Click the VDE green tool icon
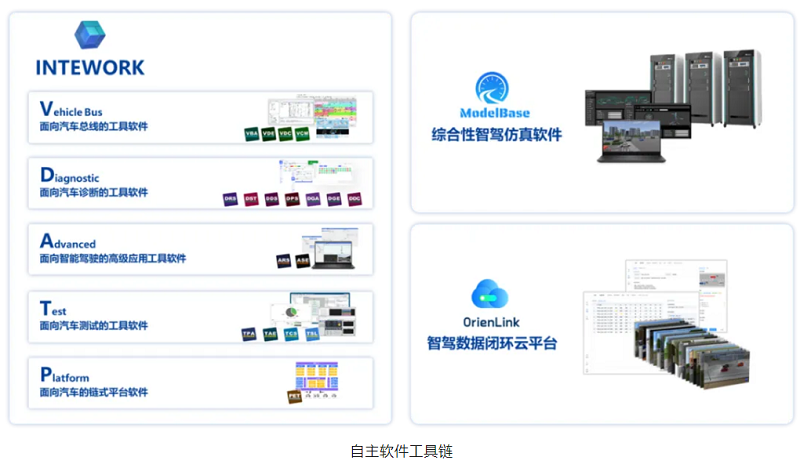Screen dimensions: 800x464 tap(268, 134)
